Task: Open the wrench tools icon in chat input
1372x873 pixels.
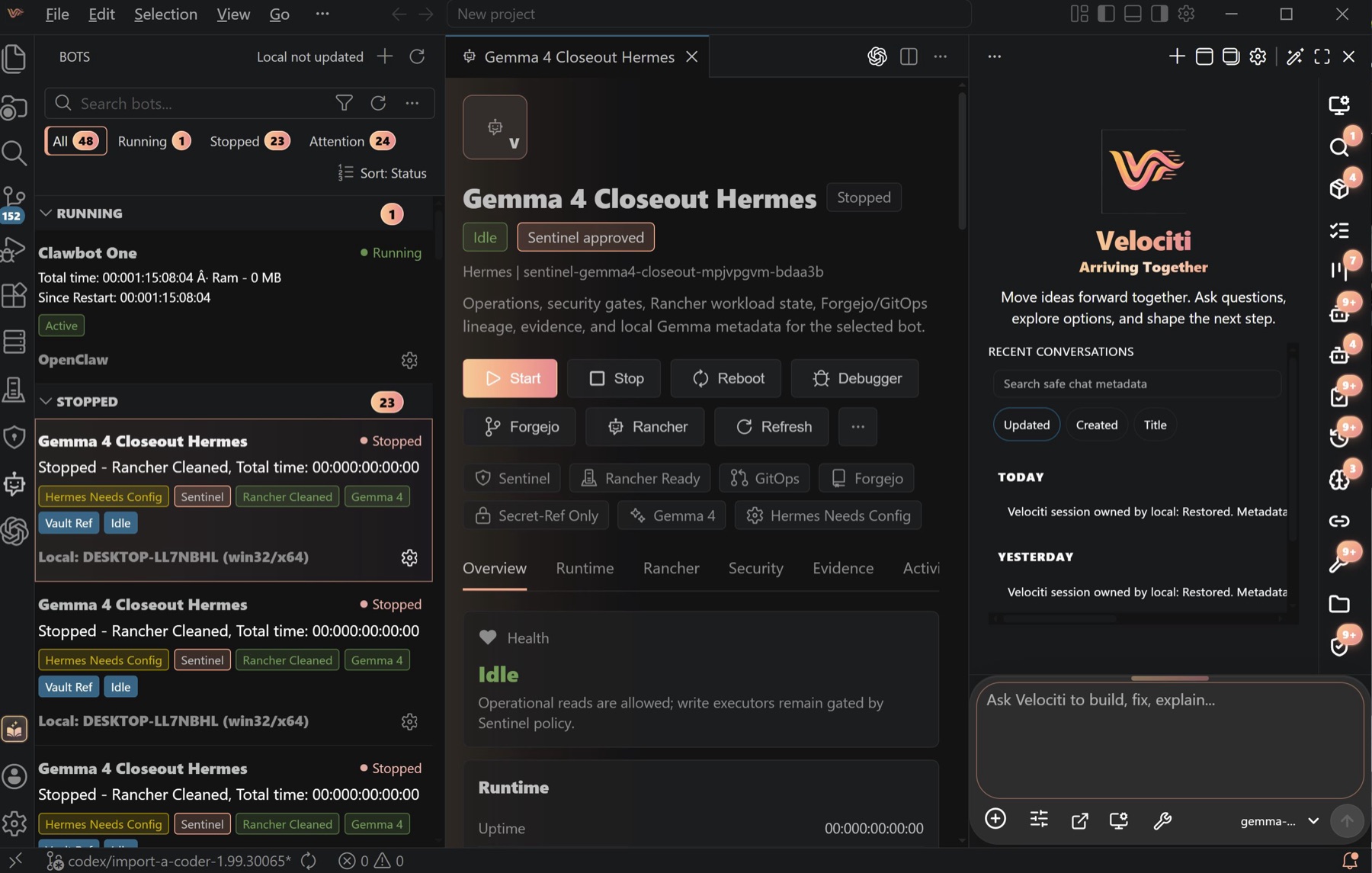Action: point(1162,820)
